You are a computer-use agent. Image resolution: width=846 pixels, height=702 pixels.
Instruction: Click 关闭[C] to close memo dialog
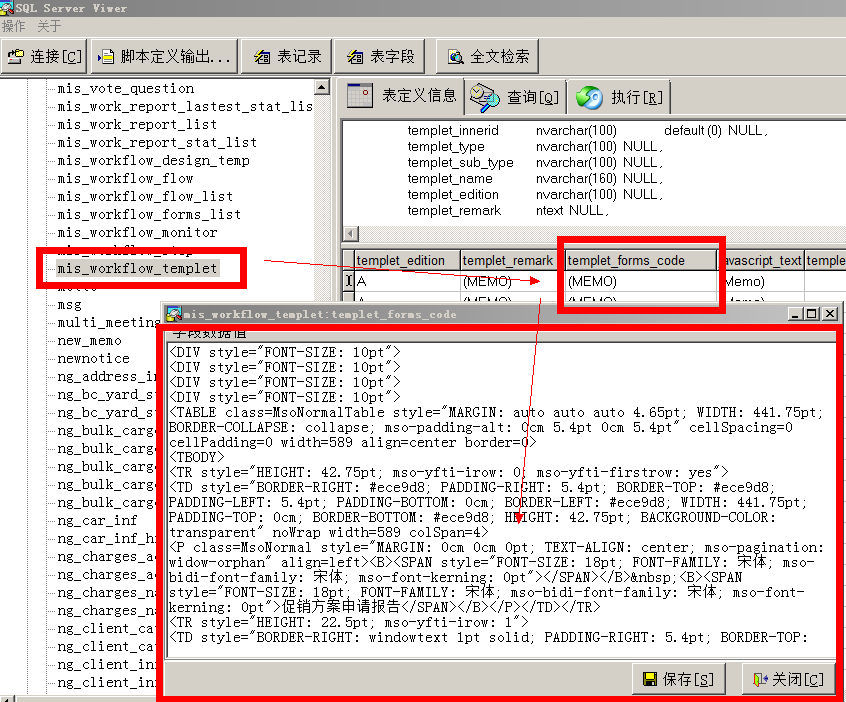point(788,679)
